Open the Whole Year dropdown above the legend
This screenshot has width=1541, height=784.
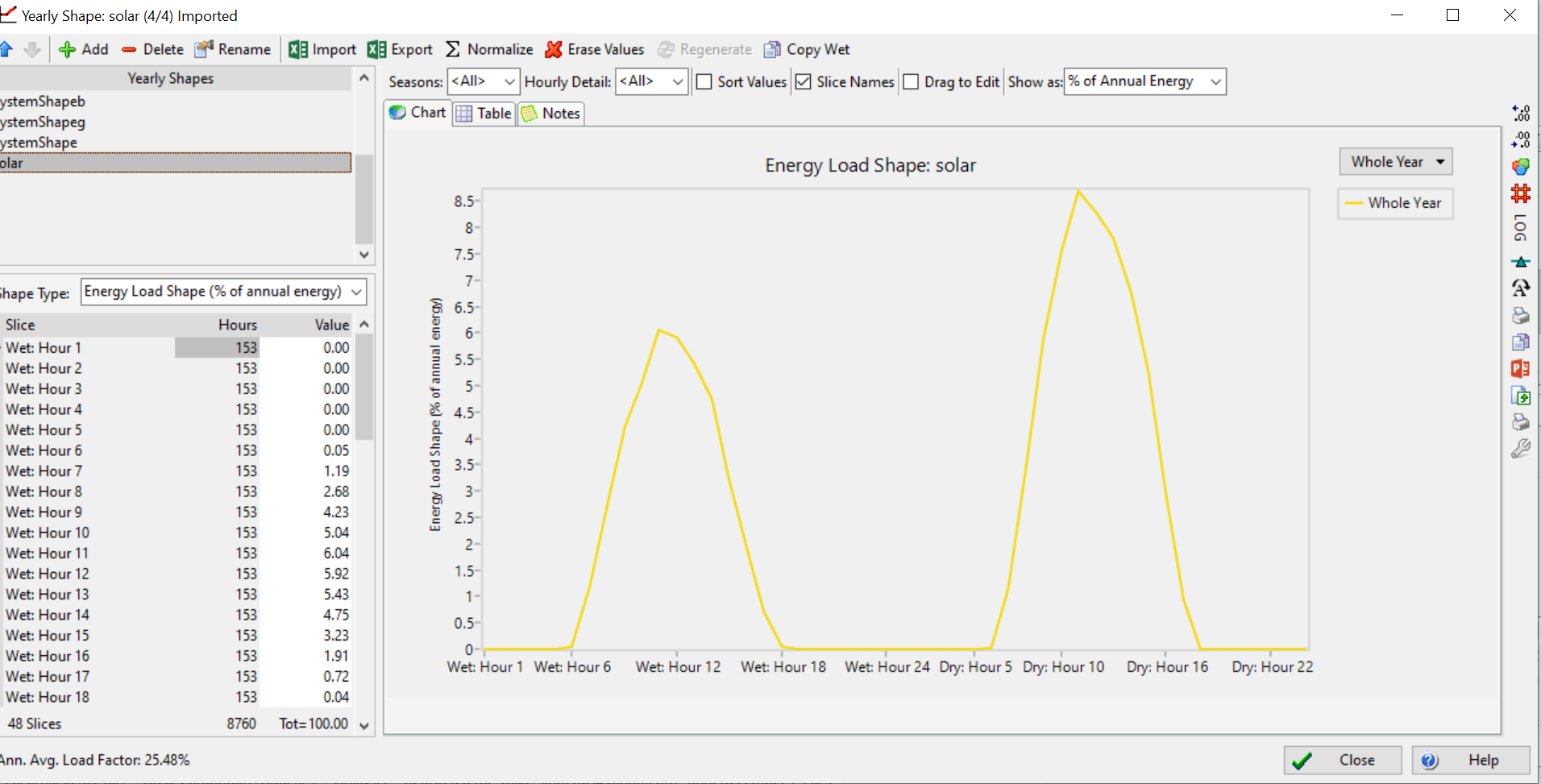click(x=1396, y=162)
